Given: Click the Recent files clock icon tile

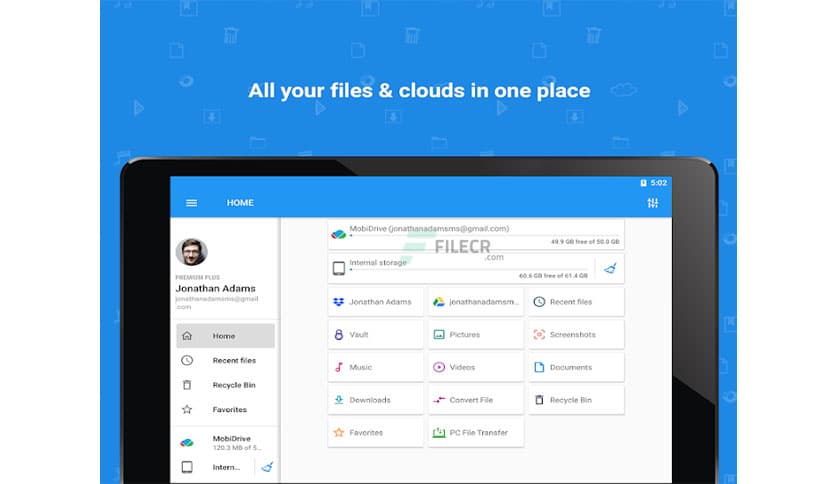Looking at the screenshot, I should click(539, 302).
